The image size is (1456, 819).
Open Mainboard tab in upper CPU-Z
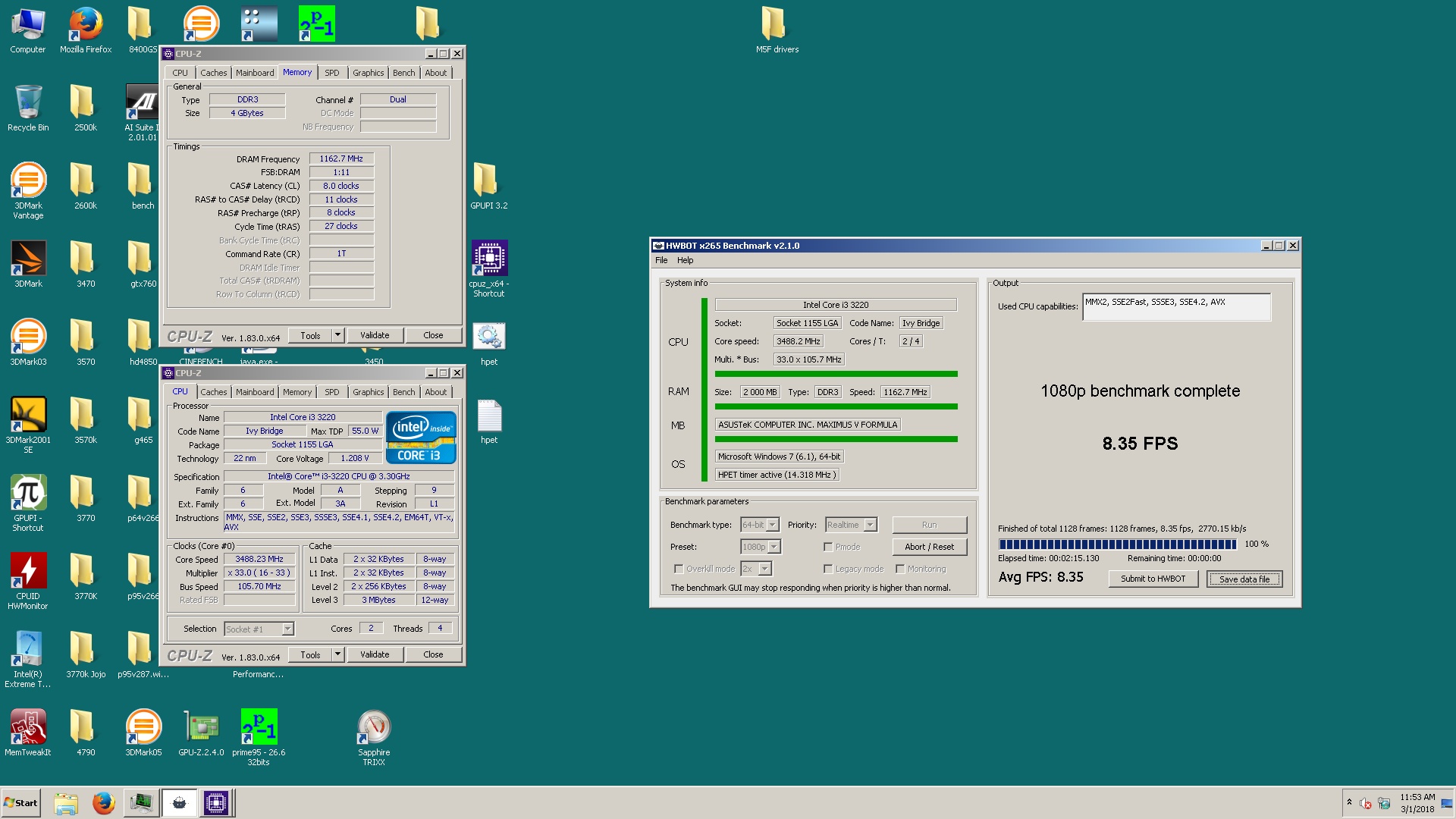[x=255, y=73]
